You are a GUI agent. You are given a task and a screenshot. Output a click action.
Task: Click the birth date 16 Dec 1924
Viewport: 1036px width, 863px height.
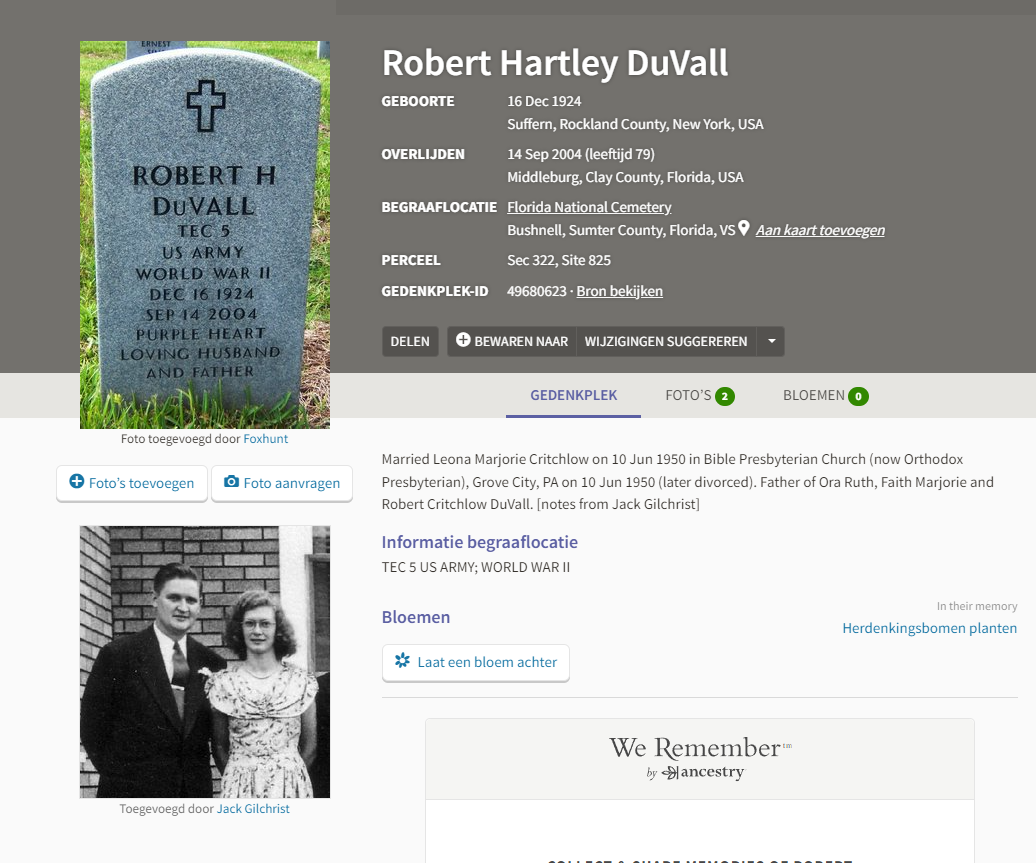(544, 101)
